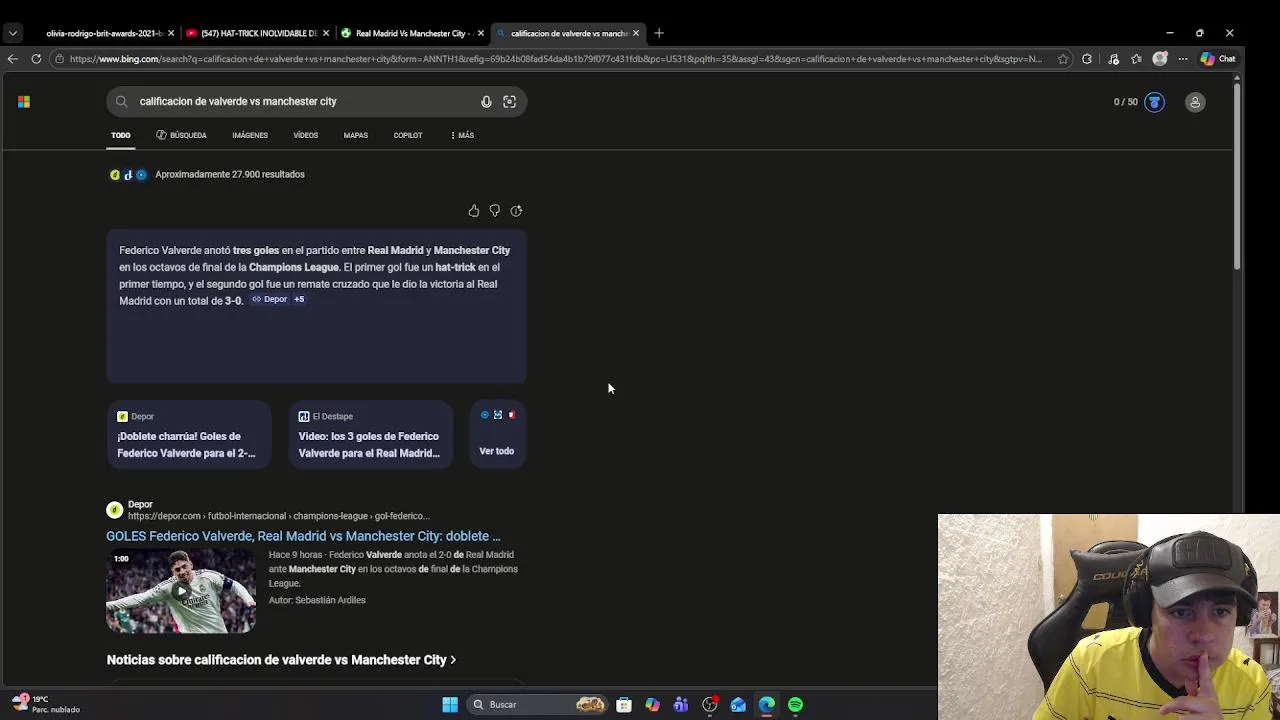Switch to the VÍDEOS tab

[305, 135]
